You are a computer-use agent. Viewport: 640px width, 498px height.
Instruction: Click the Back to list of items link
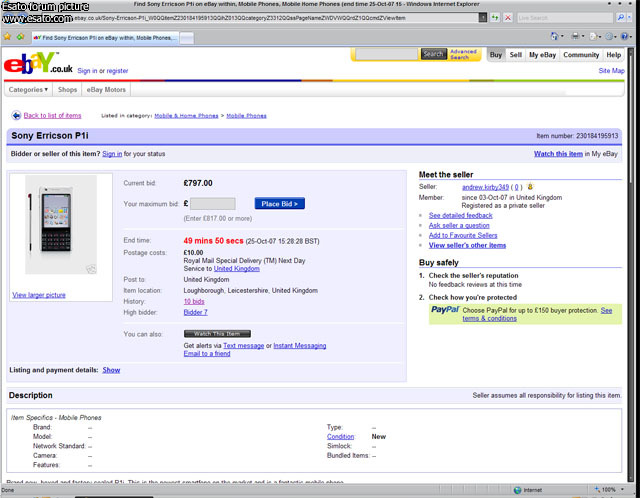pos(52,116)
